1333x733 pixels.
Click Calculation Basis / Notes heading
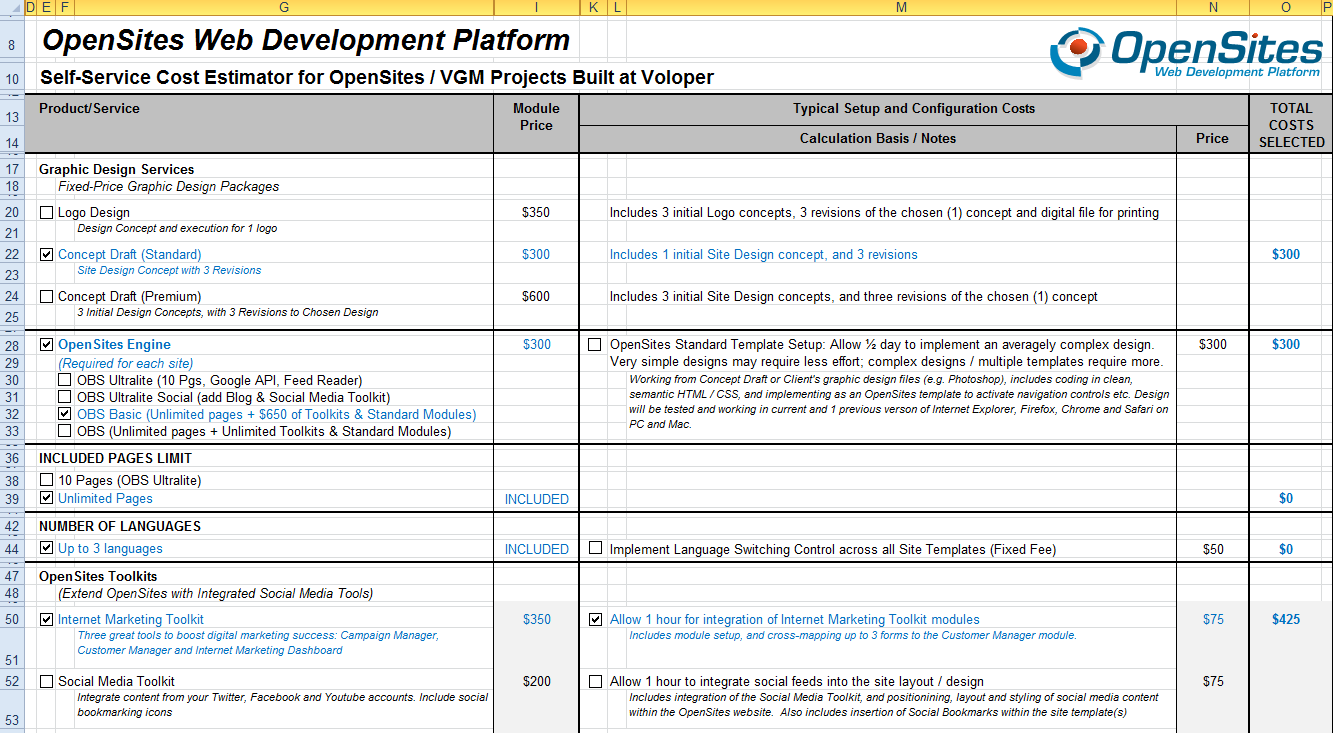(877, 139)
